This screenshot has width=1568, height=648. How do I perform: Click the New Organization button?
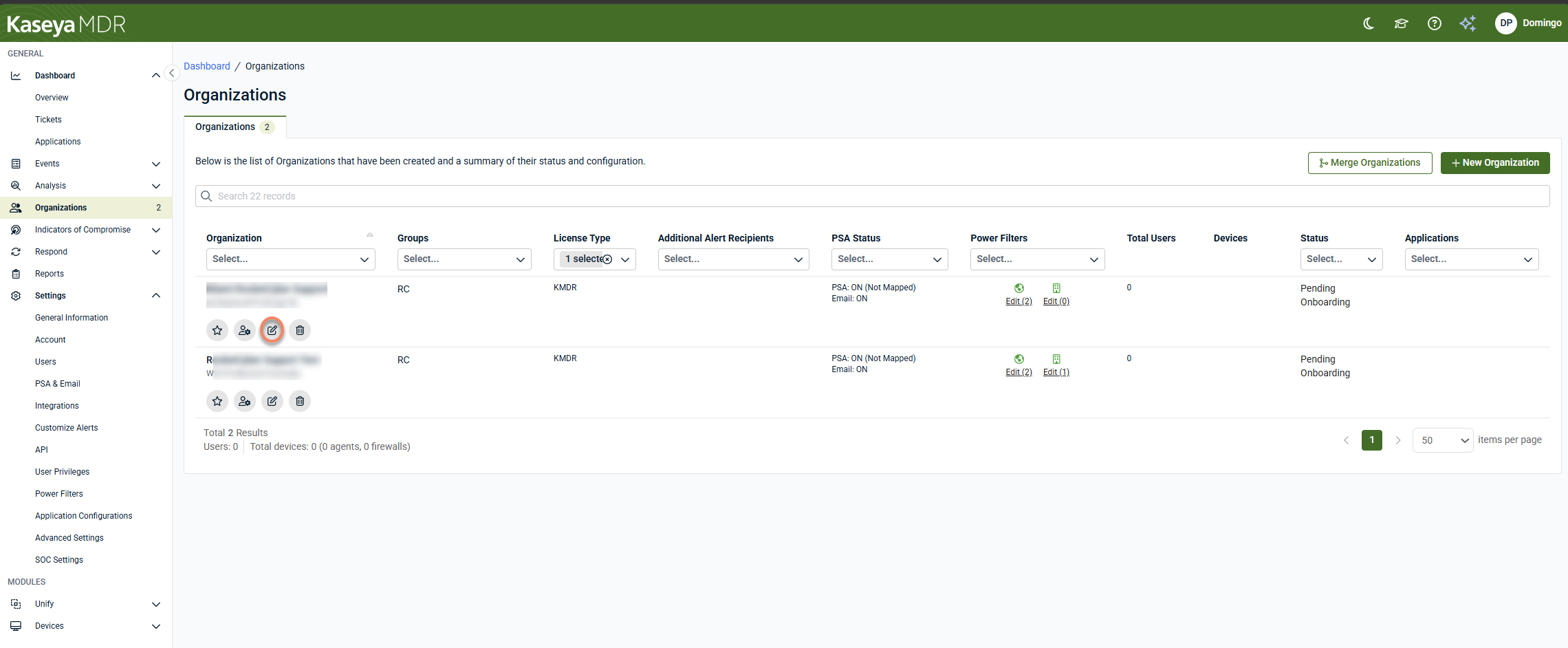pos(1495,163)
